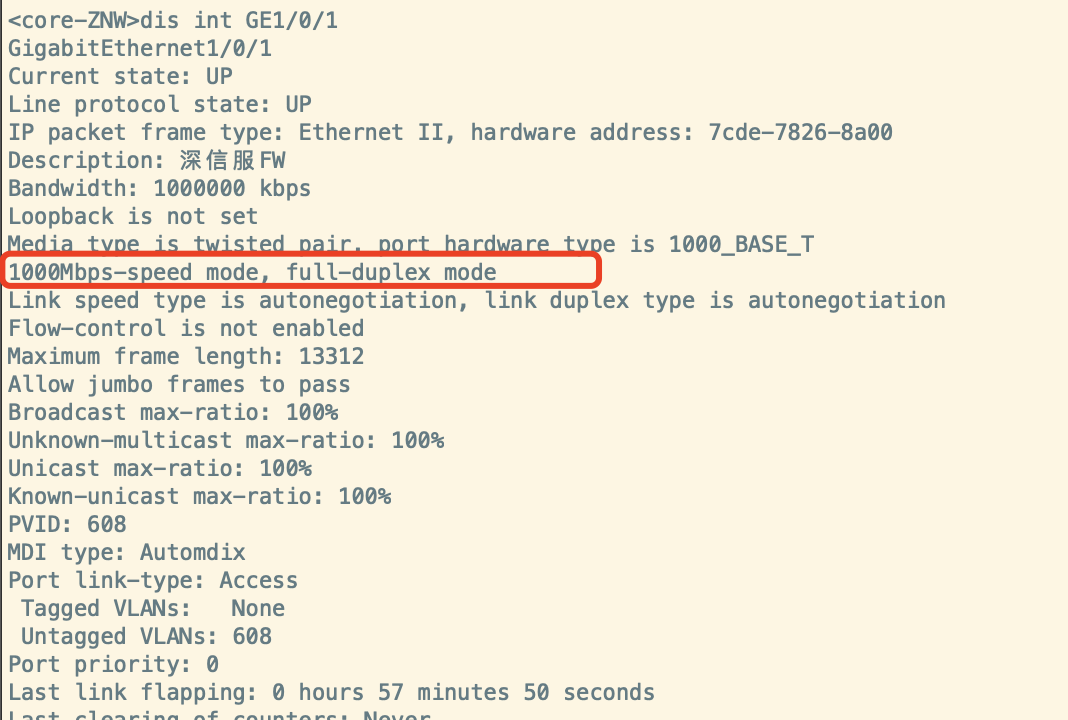Click the 'Broadcast max-ratio: 100%' line
The width and height of the screenshot is (1068, 720).
(x=173, y=412)
